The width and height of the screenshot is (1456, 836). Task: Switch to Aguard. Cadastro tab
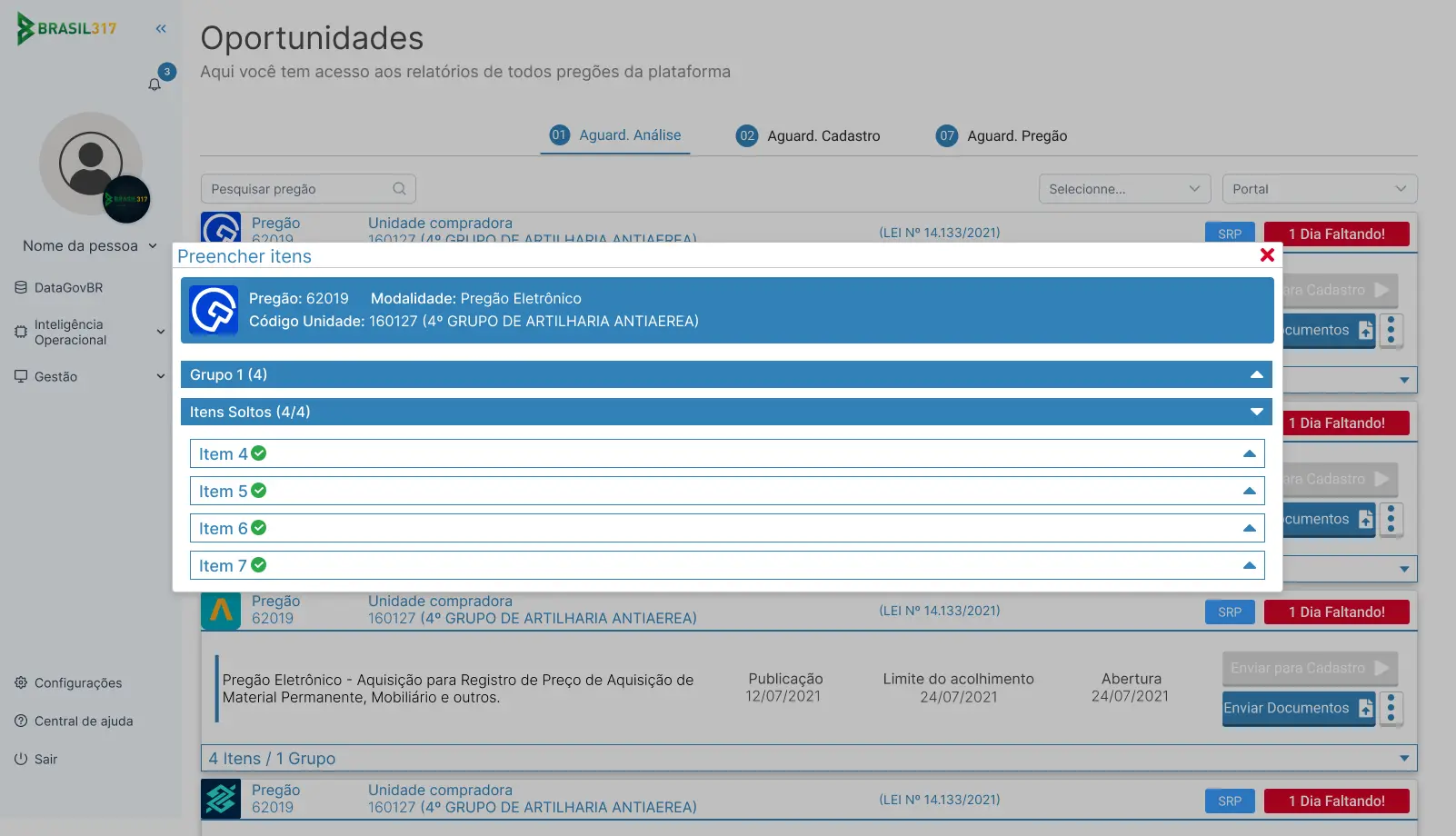(x=808, y=136)
